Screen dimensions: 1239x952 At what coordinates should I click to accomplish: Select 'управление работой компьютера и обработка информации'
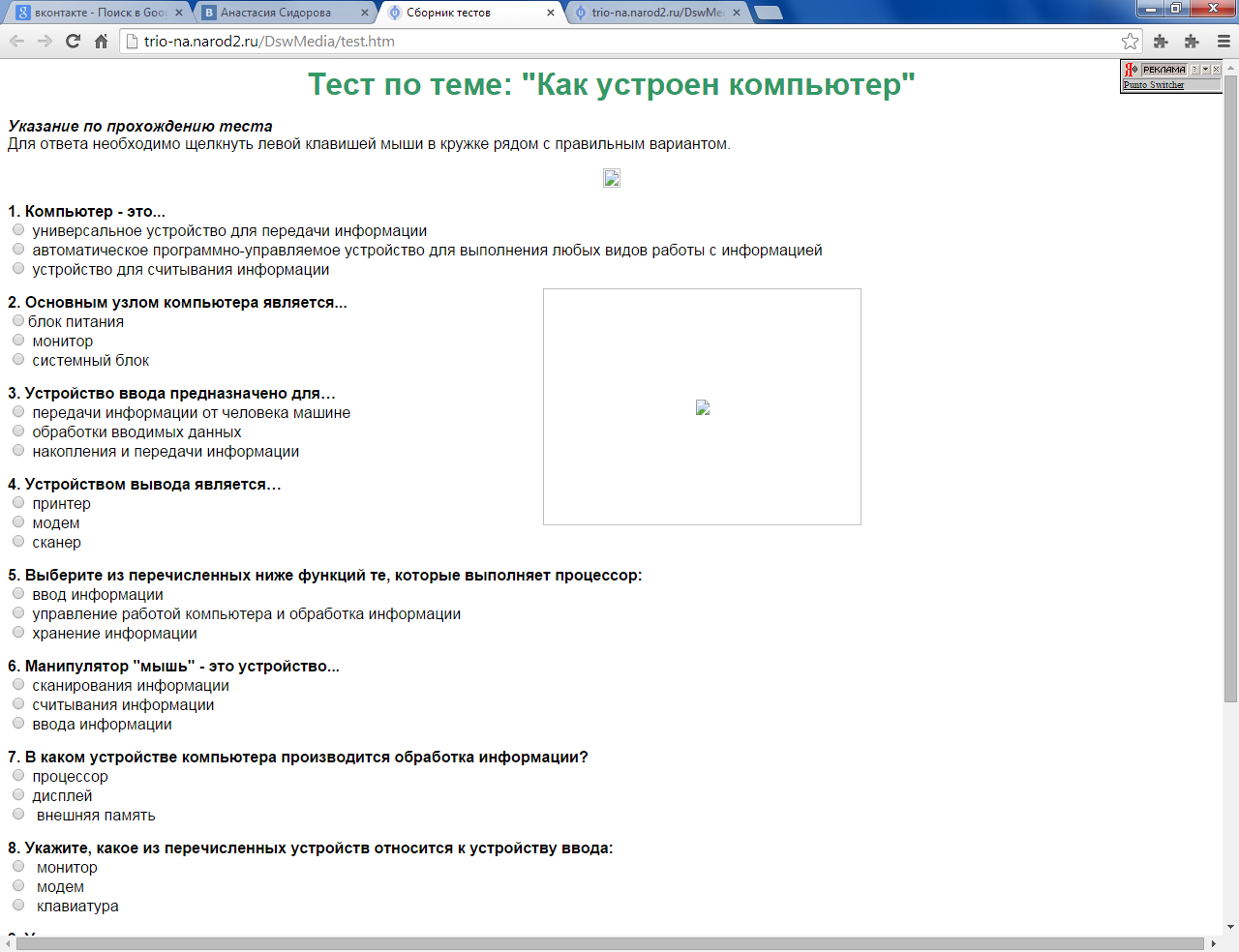[18, 612]
